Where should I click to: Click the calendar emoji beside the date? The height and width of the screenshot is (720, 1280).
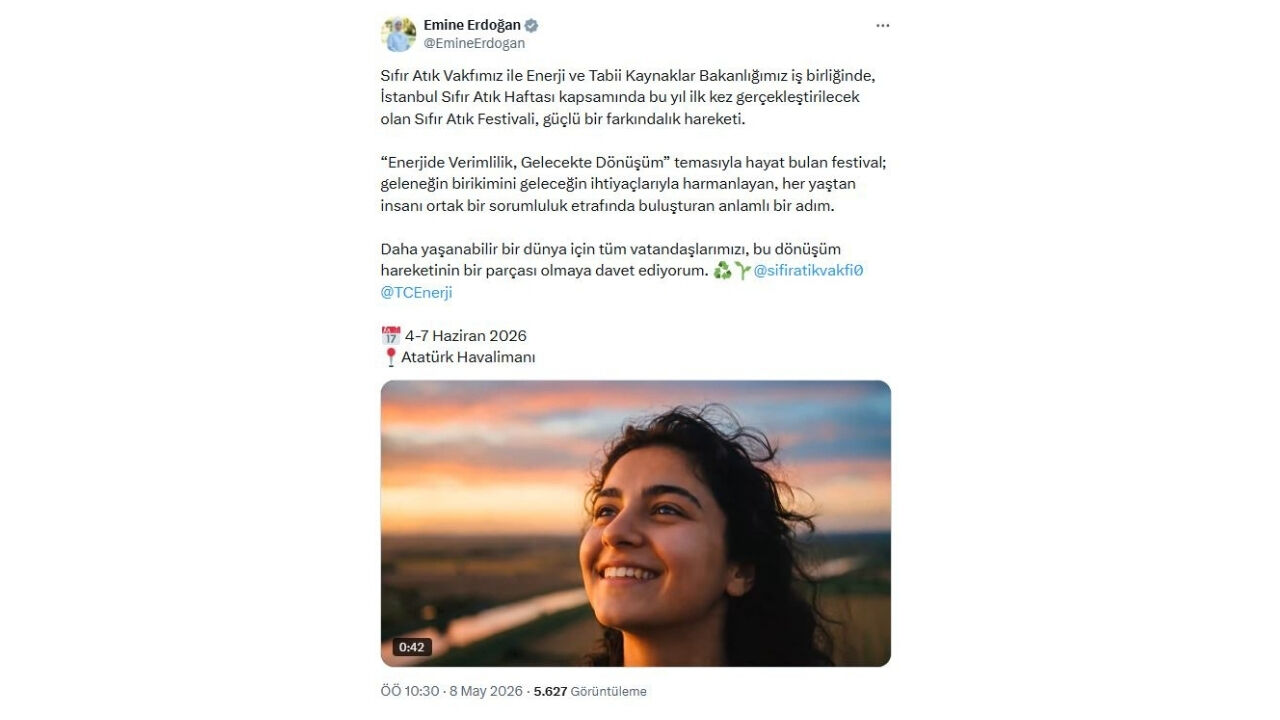(x=391, y=336)
